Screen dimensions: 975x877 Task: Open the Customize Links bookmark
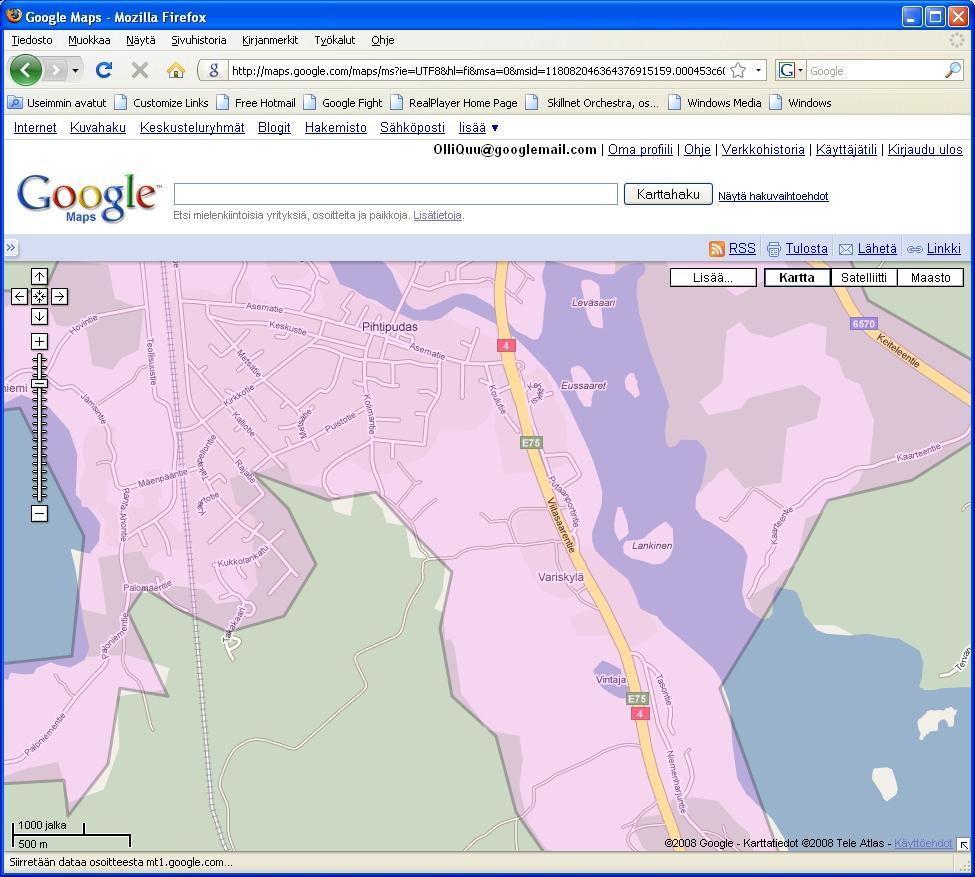162,103
